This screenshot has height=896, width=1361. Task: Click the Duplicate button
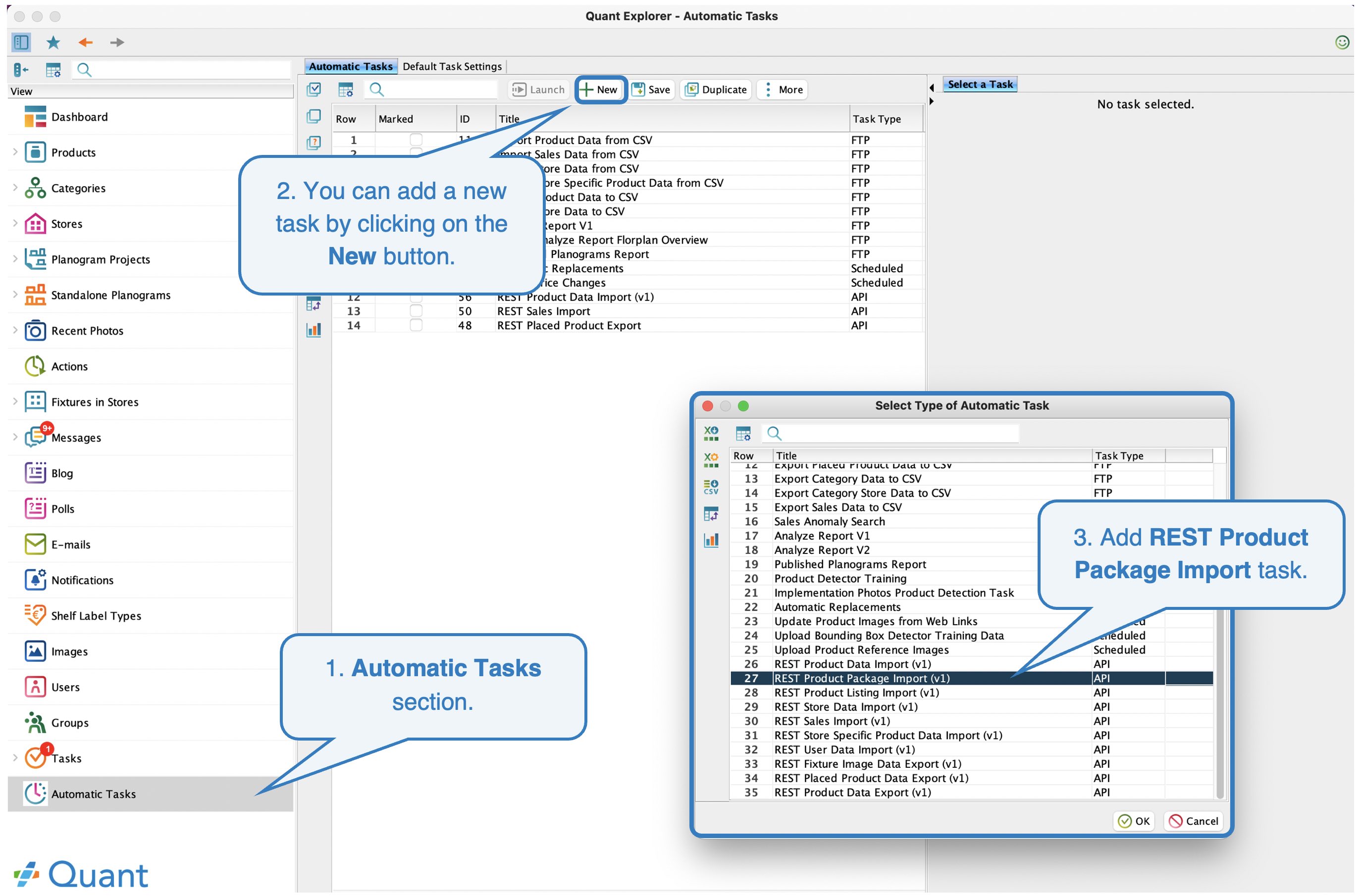click(717, 89)
